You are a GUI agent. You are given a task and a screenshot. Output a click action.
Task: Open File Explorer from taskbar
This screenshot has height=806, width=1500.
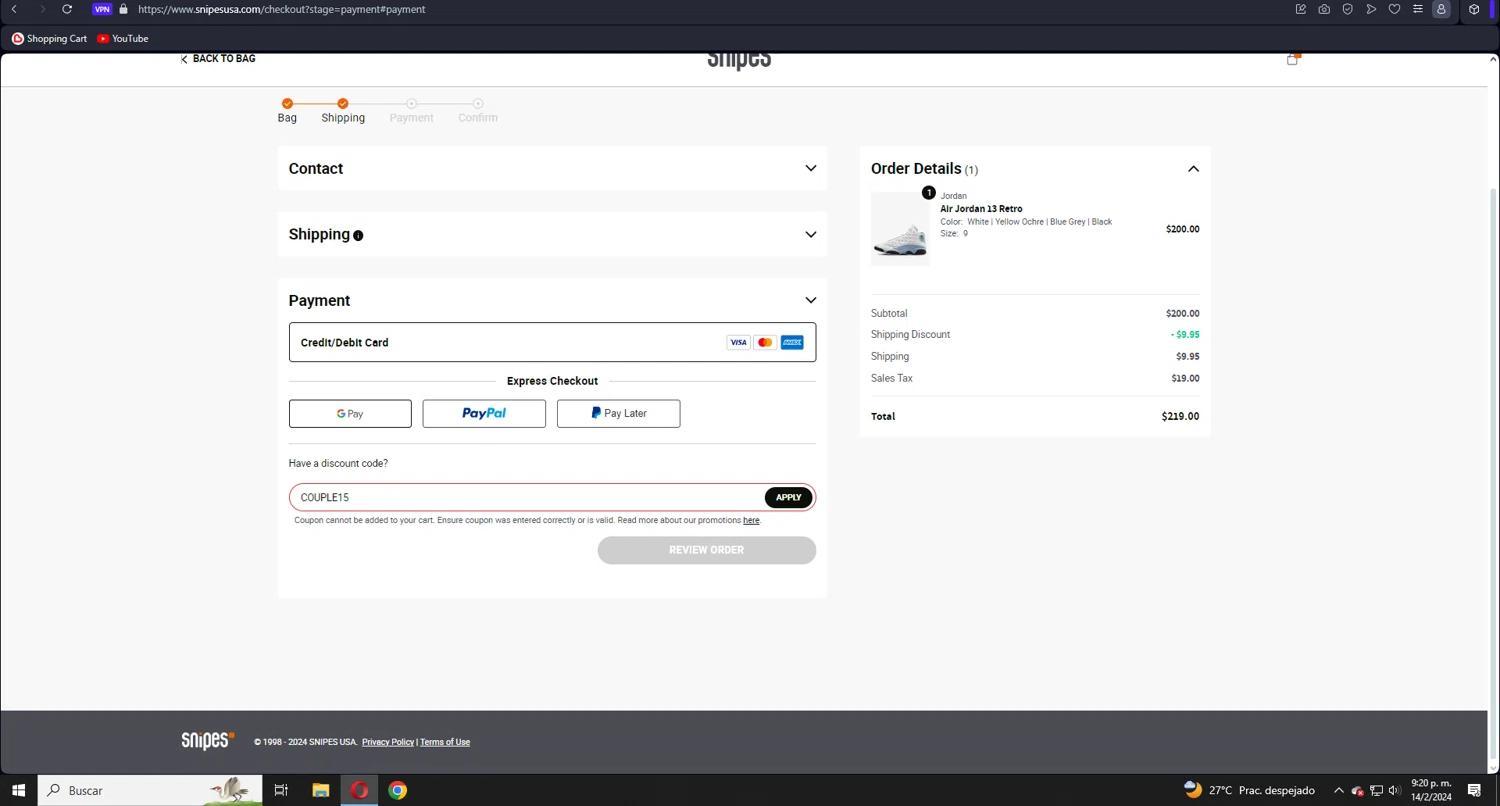[321, 790]
